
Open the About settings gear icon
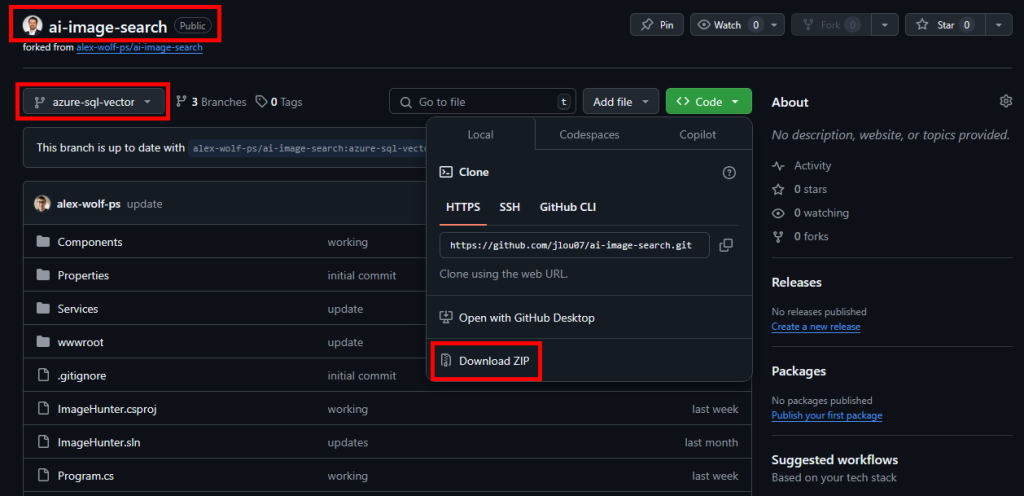[x=1006, y=101]
